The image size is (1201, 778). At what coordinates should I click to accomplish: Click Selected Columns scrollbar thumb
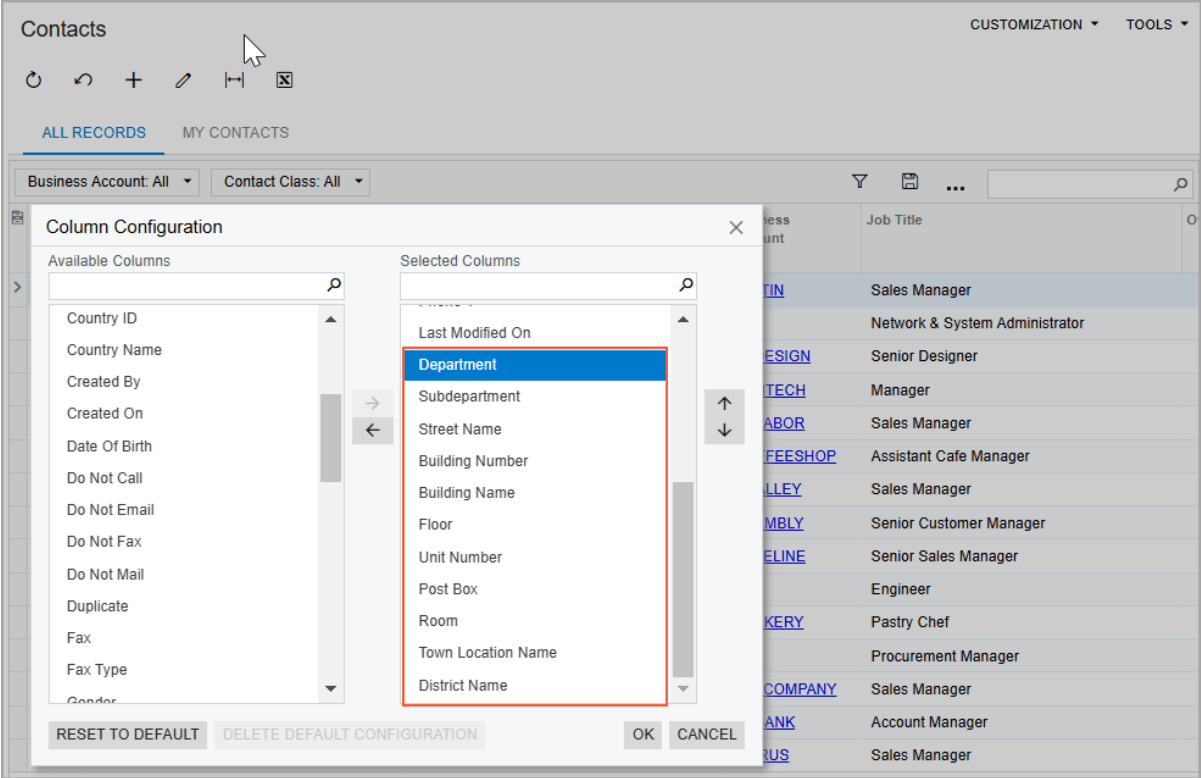pyautogui.click(x=683, y=580)
